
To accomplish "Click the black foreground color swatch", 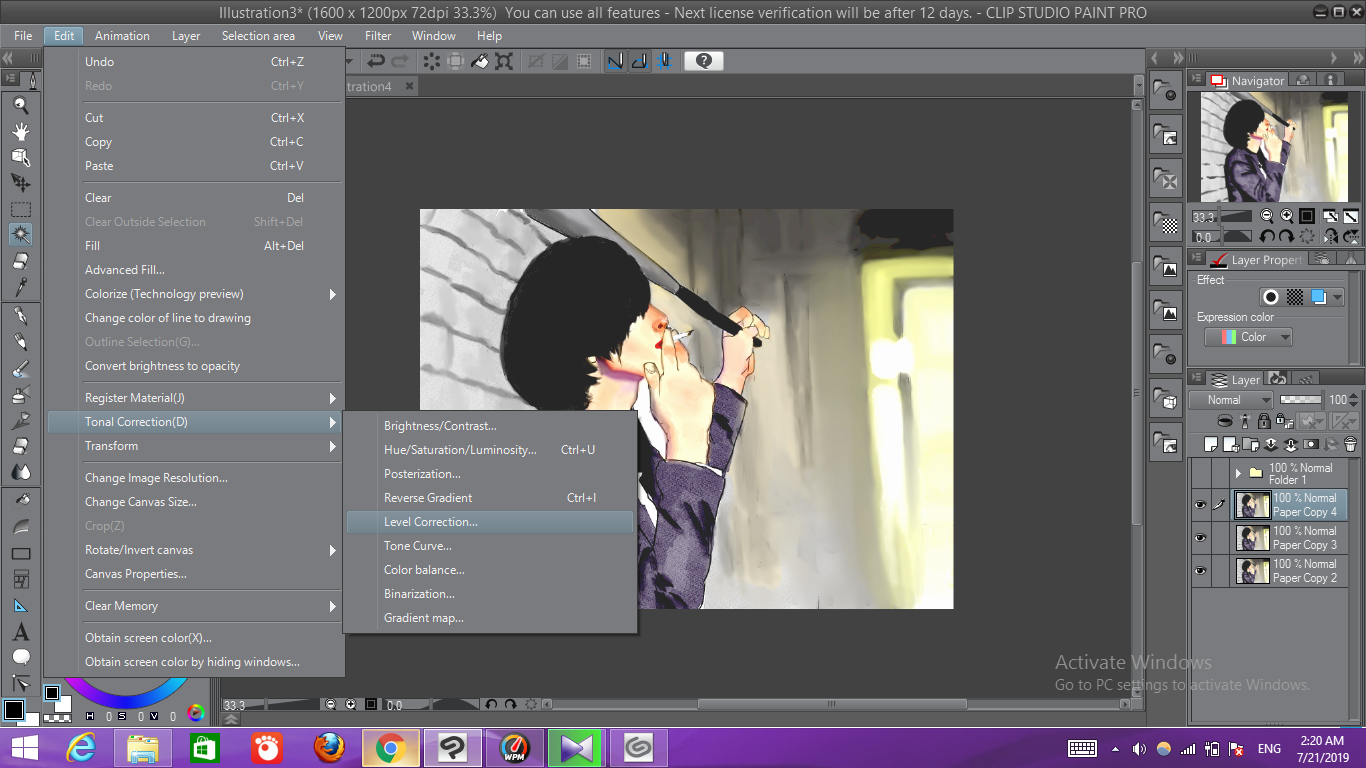I will (x=13, y=710).
